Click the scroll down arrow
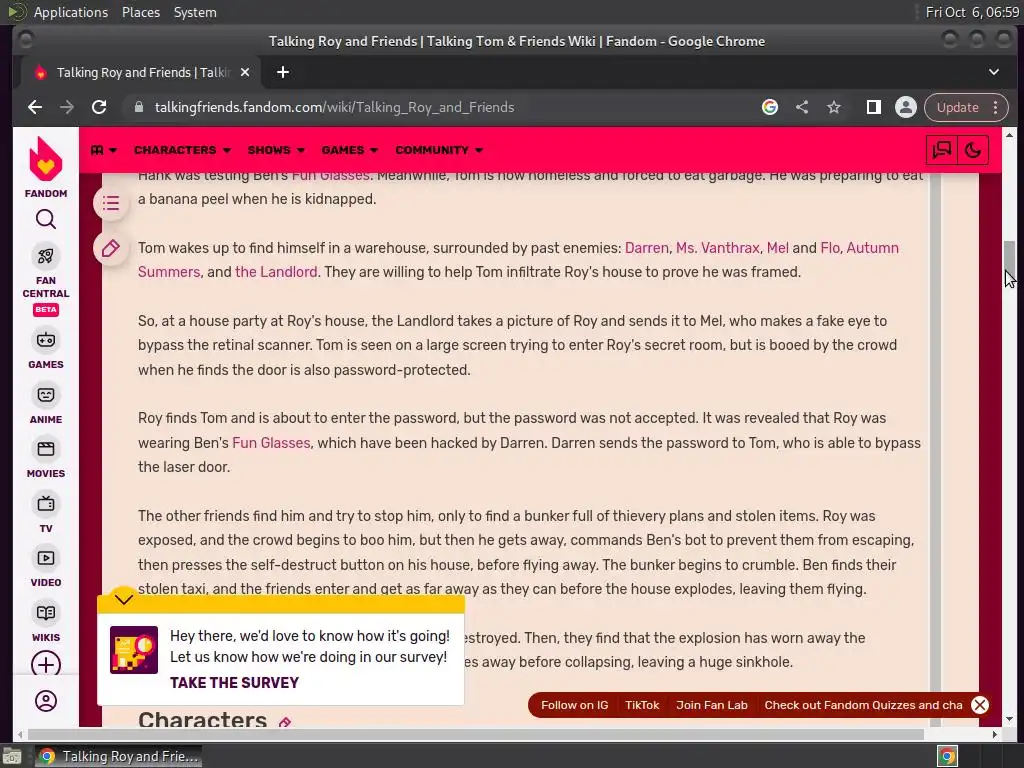The image size is (1024, 768). pyautogui.click(x=1010, y=720)
